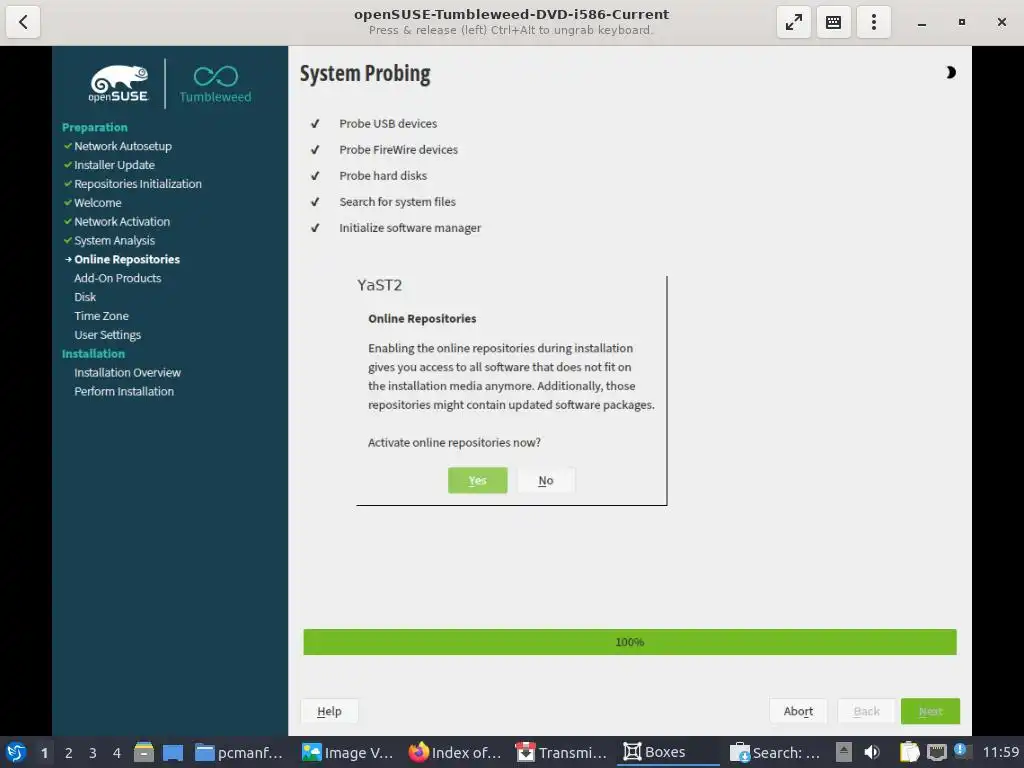Viewport: 1024px width, 768px height.
Task: Click the Tumbleweed infinity logo
Action: click(216, 84)
